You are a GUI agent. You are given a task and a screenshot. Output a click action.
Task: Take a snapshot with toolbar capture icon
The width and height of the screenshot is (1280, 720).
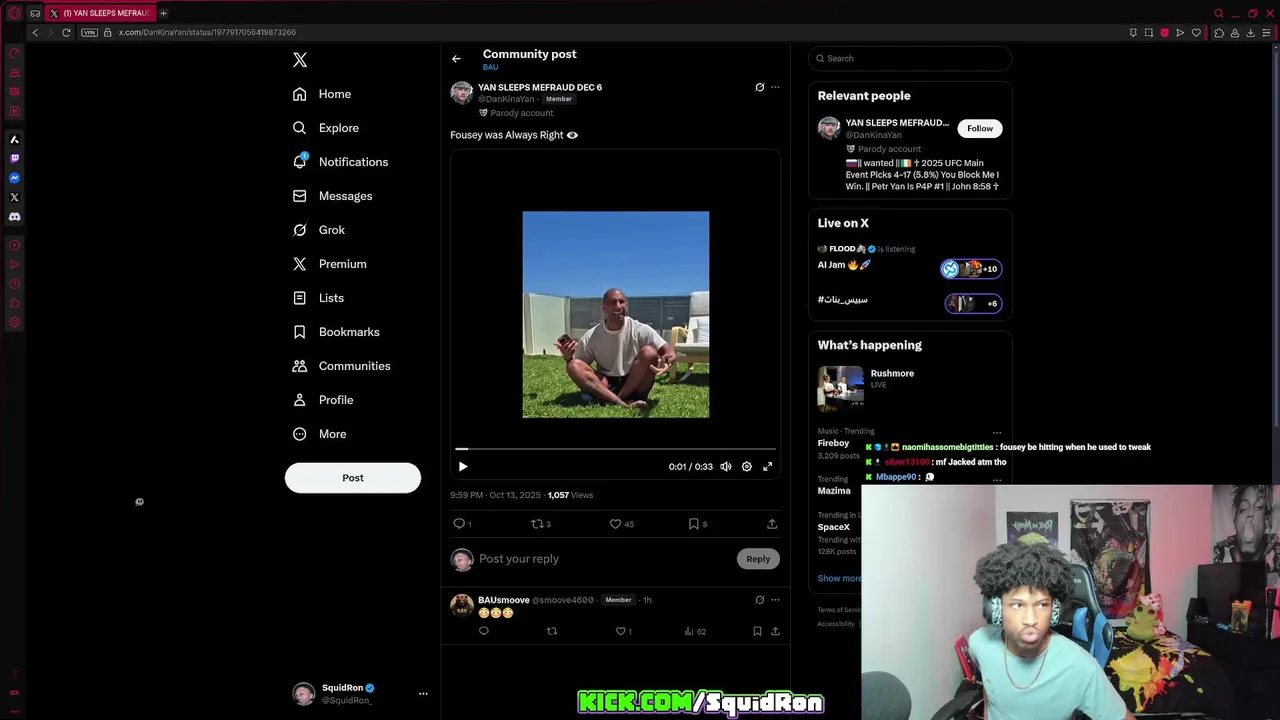pyautogui.click(x=1148, y=32)
